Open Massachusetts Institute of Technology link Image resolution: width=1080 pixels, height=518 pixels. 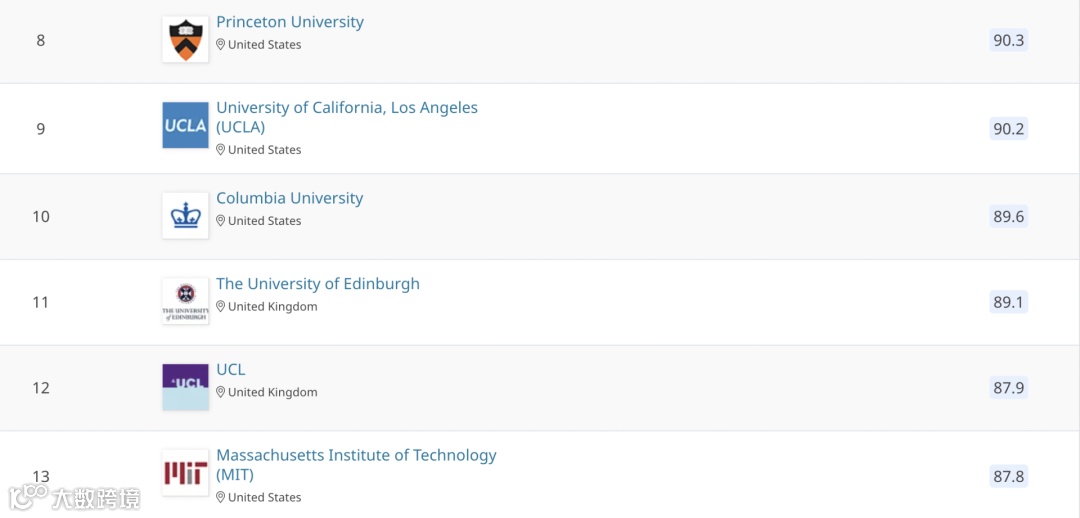coord(356,465)
